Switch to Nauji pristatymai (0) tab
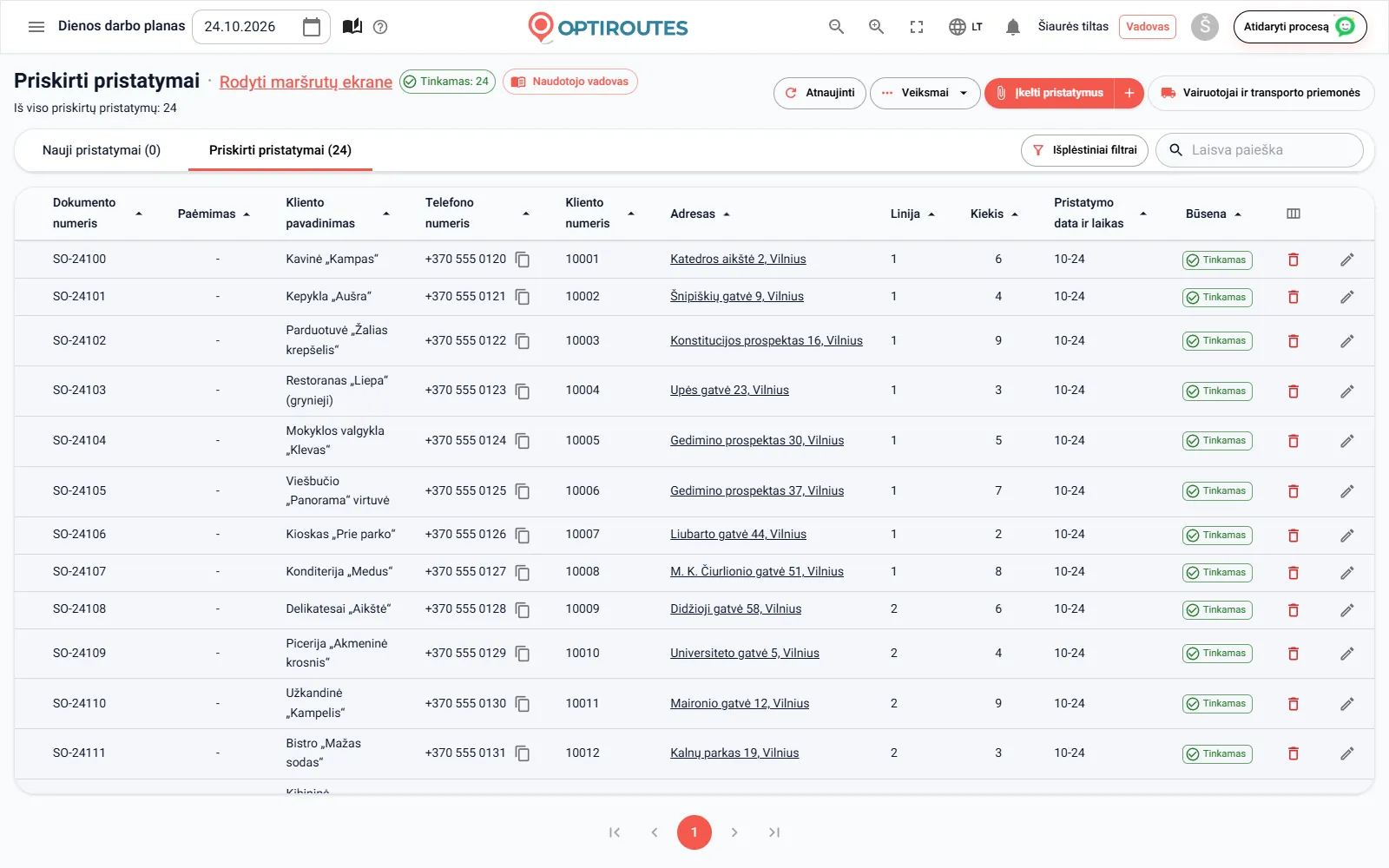Screen dimensions: 1389x868 click(x=102, y=150)
